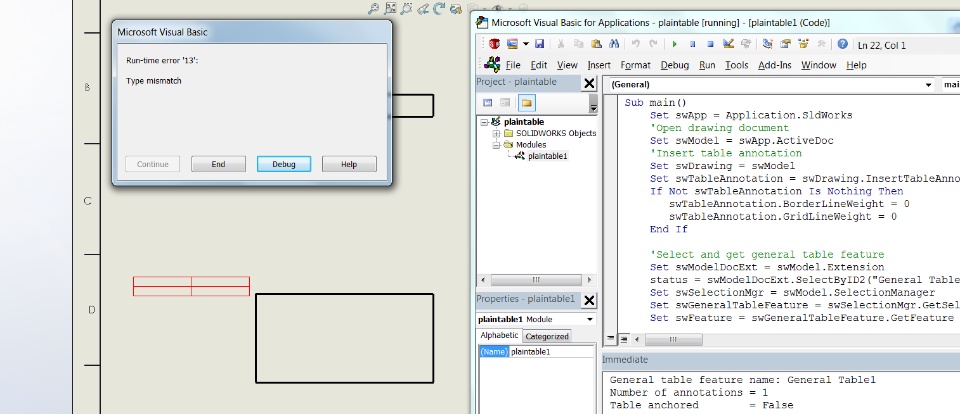The height and width of the screenshot is (414, 960).
Task: Switch to the Categorized properties tab
Action: point(547,336)
